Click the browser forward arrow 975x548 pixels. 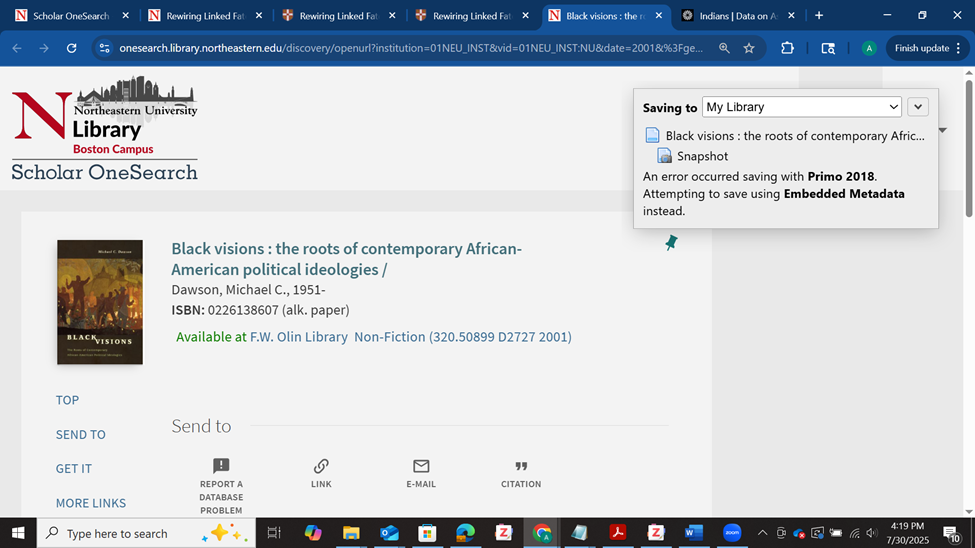44,48
